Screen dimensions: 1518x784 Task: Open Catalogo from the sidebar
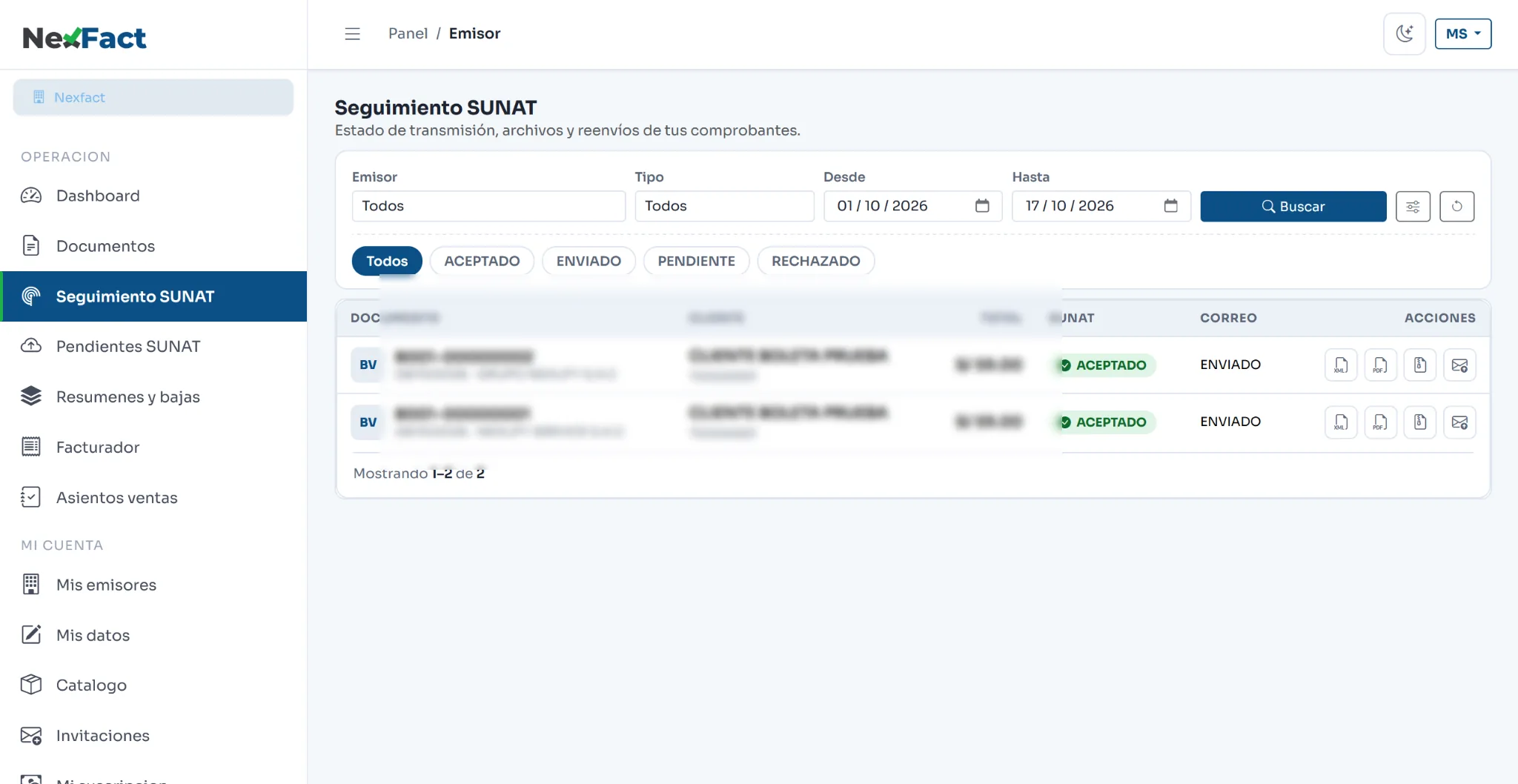coord(153,685)
